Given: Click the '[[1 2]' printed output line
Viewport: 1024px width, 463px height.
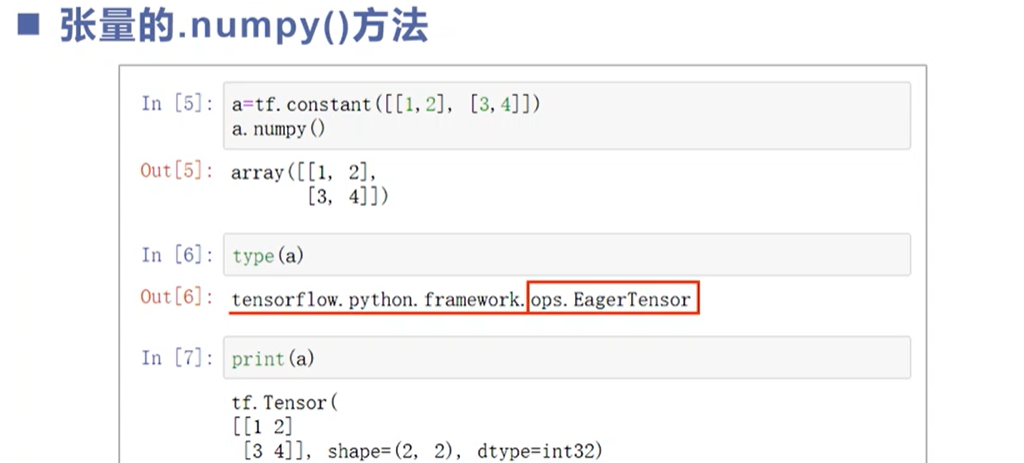Looking at the screenshot, I should (263, 427).
